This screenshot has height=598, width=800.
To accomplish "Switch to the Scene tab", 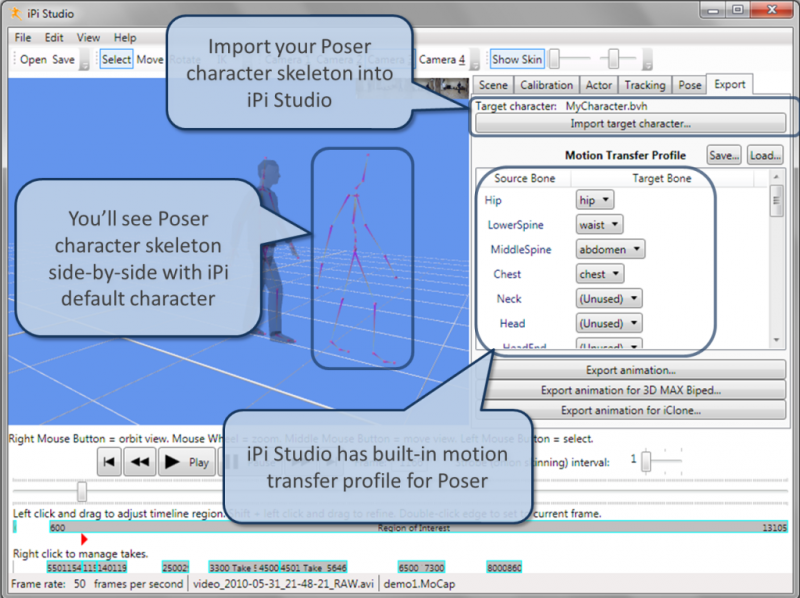I will 493,85.
